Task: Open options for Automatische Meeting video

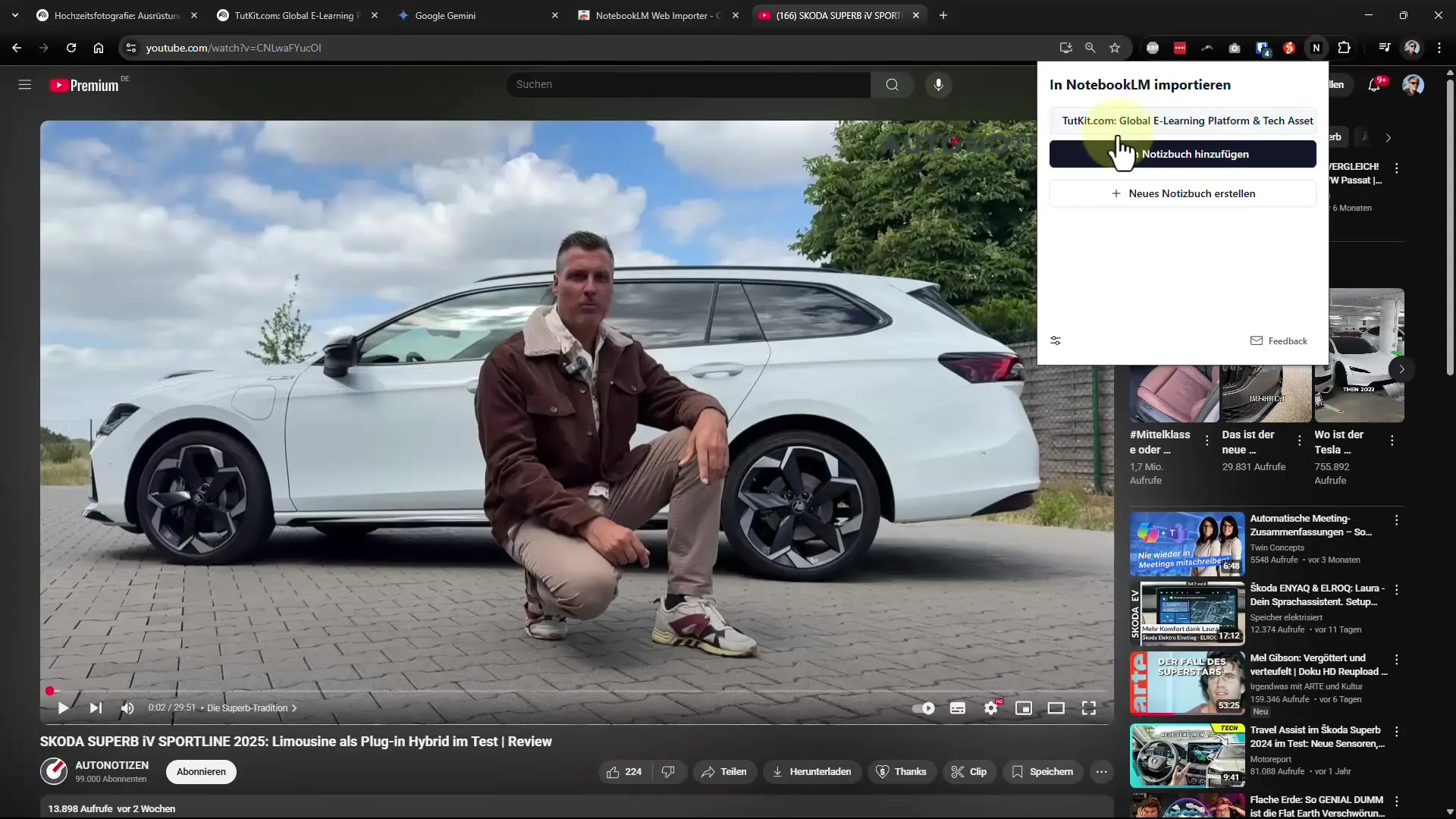Action: pos(1396,520)
